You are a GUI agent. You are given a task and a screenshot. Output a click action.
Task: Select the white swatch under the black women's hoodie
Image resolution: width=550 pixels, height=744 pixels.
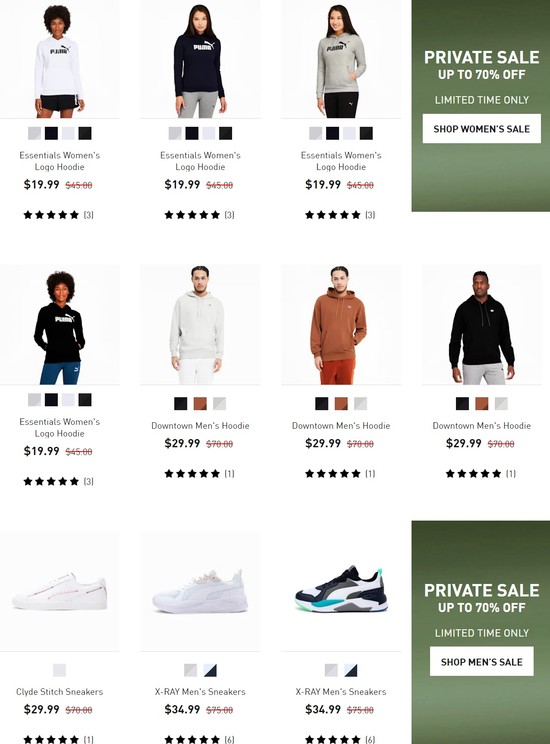pyautogui.click(x=68, y=400)
